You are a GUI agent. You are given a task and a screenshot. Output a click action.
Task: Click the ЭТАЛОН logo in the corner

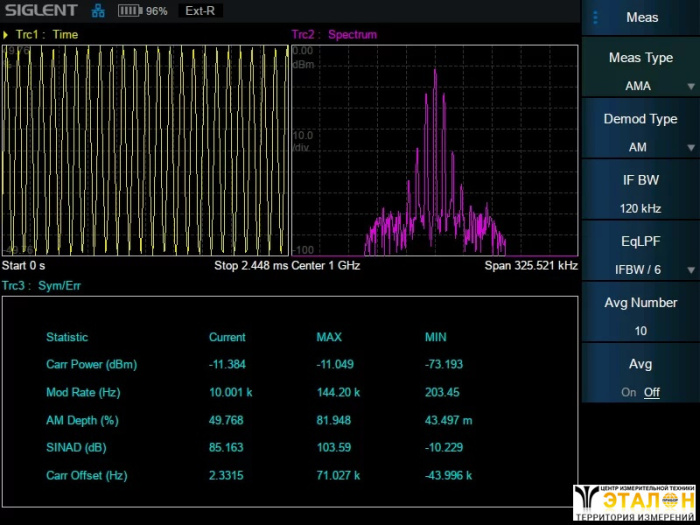(x=634, y=503)
